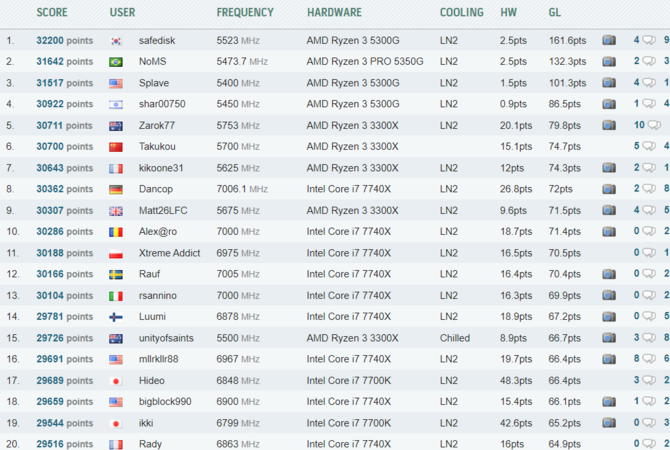Click the comment bubble for Zarok77's 10 comments
The width and height of the screenshot is (670, 450).
point(654,125)
